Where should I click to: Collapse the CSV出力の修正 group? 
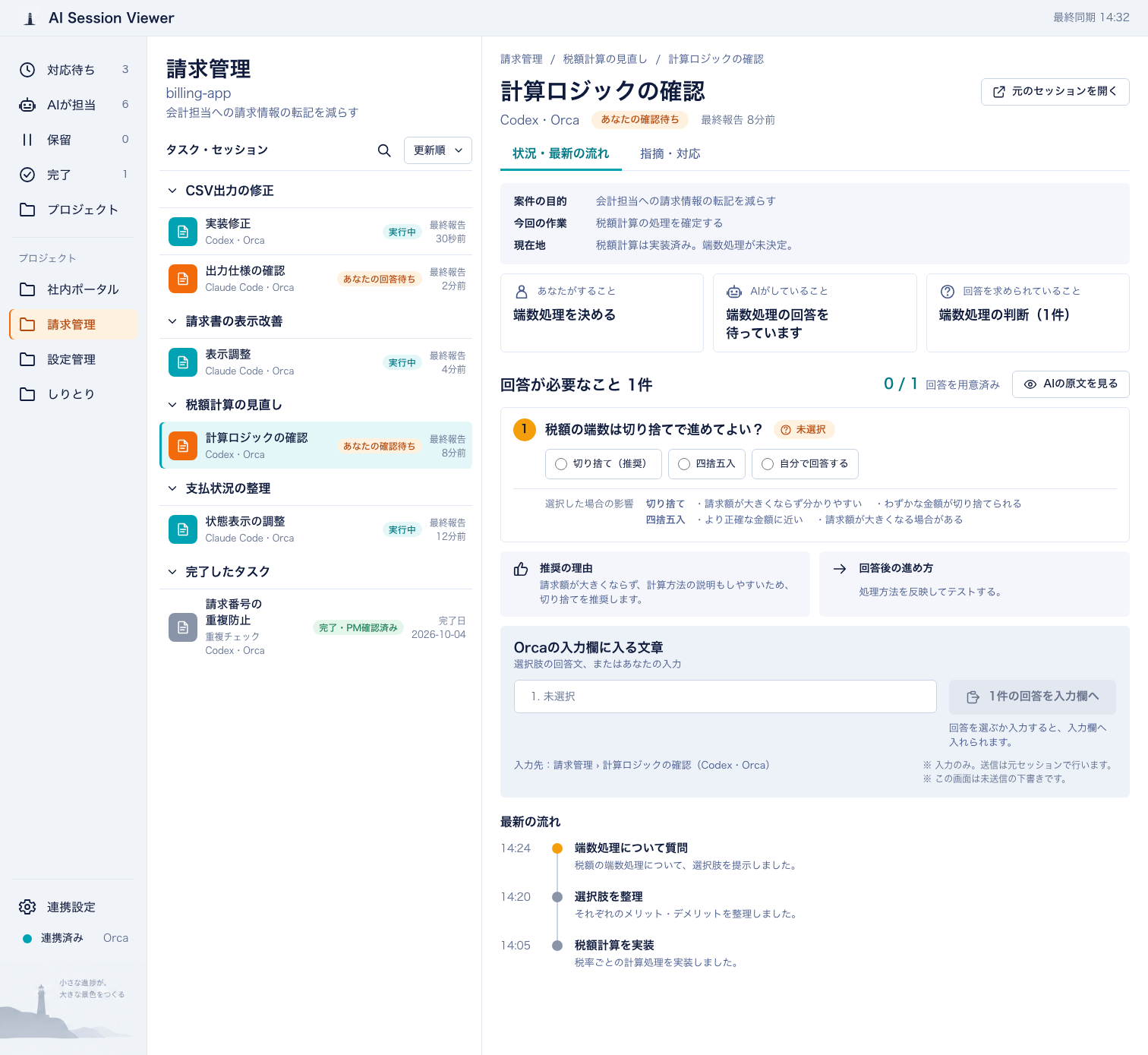click(x=172, y=191)
